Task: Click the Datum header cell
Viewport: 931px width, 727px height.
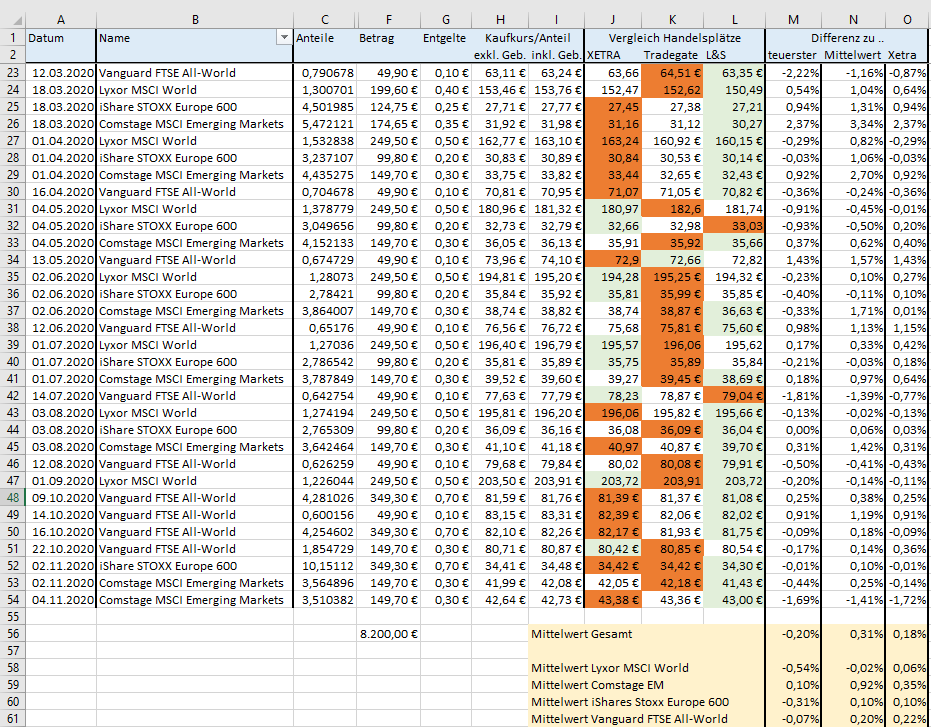Action: 60,37
